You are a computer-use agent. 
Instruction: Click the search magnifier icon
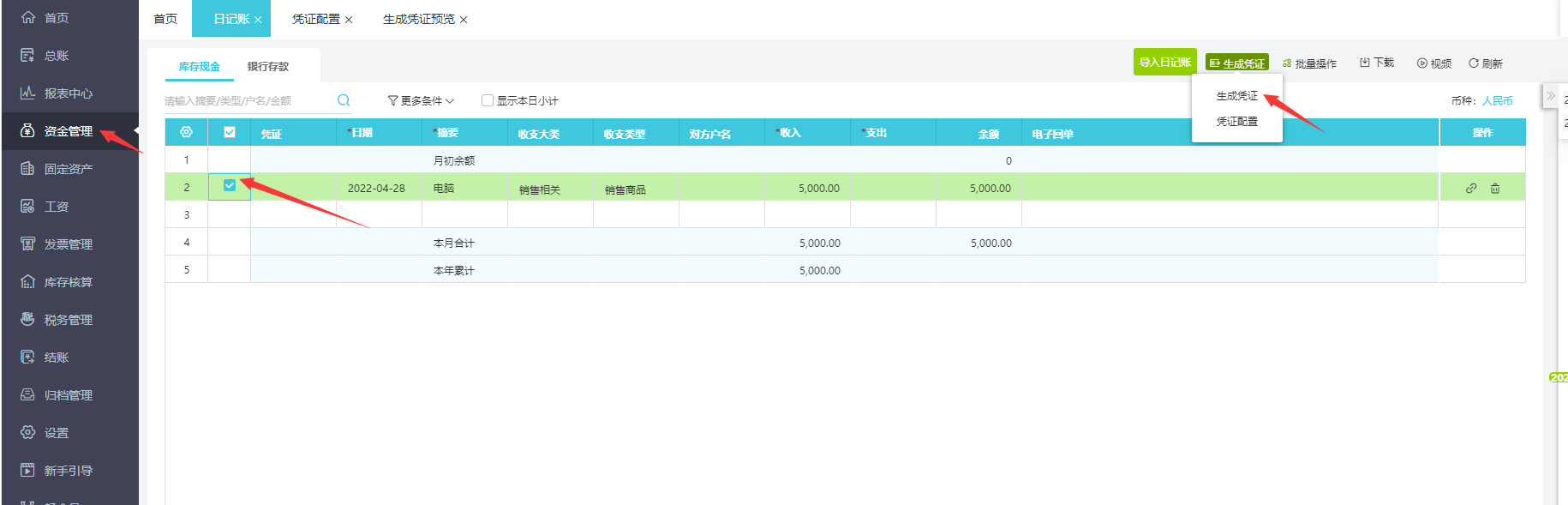click(x=344, y=100)
